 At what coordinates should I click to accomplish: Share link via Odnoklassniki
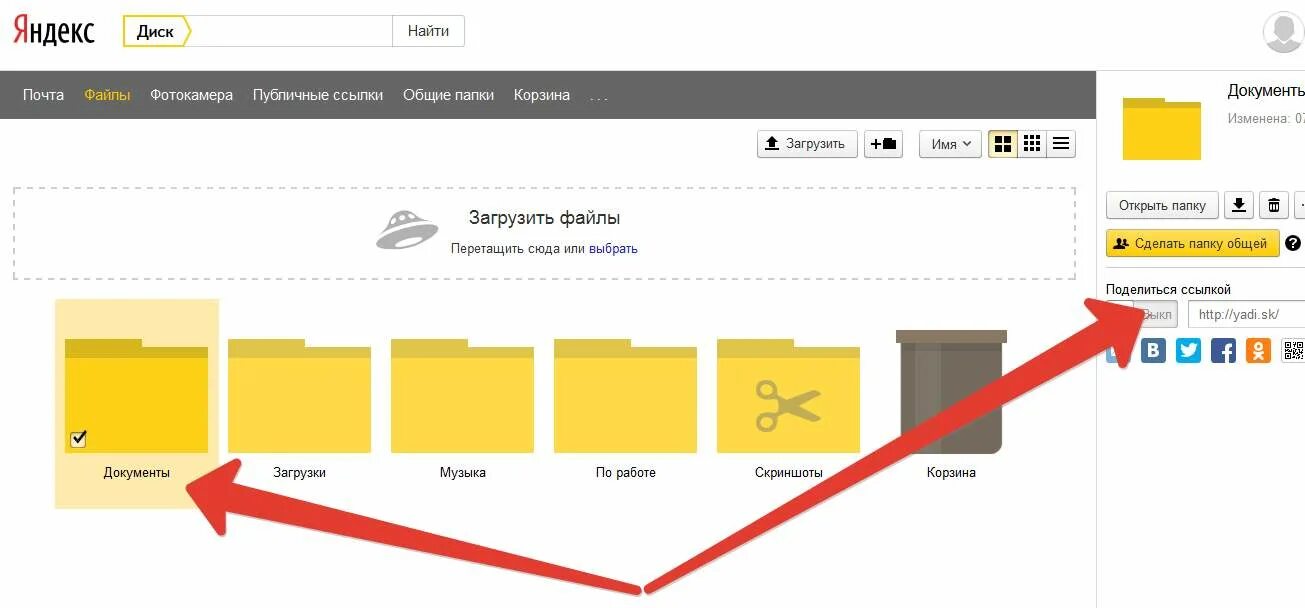click(x=1258, y=350)
